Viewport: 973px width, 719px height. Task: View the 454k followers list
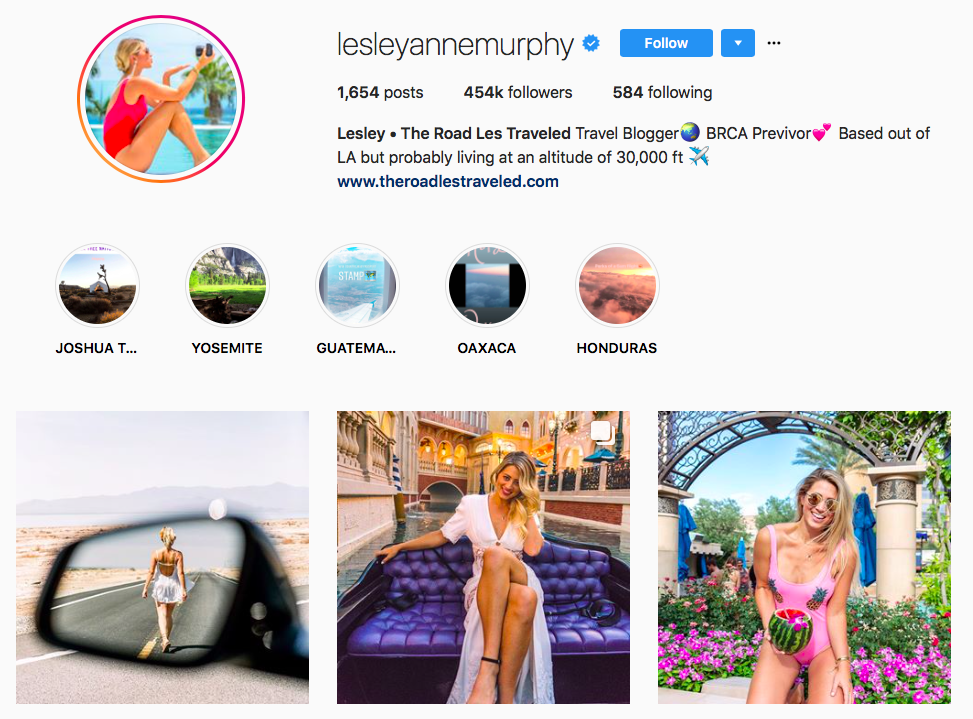(518, 92)
